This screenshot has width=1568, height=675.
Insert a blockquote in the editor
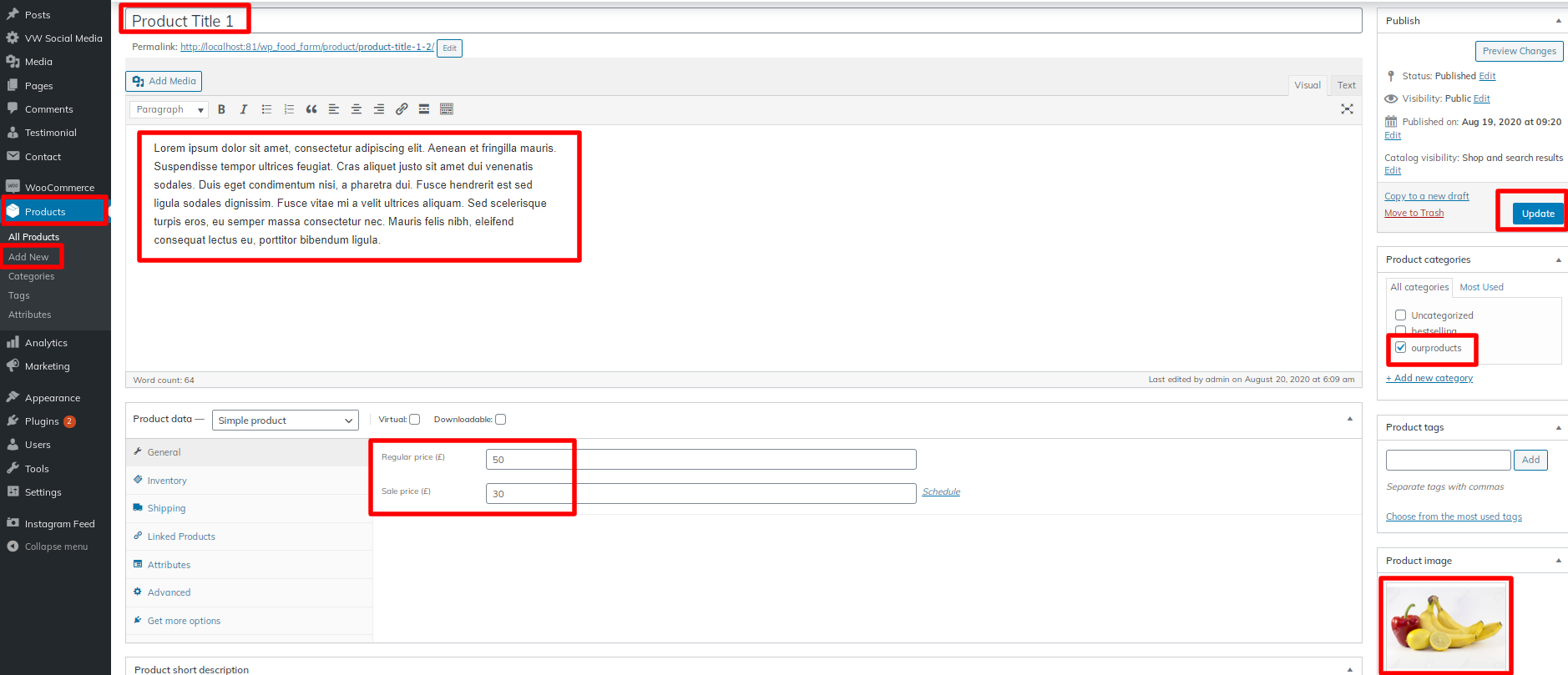tap(311, 109)
